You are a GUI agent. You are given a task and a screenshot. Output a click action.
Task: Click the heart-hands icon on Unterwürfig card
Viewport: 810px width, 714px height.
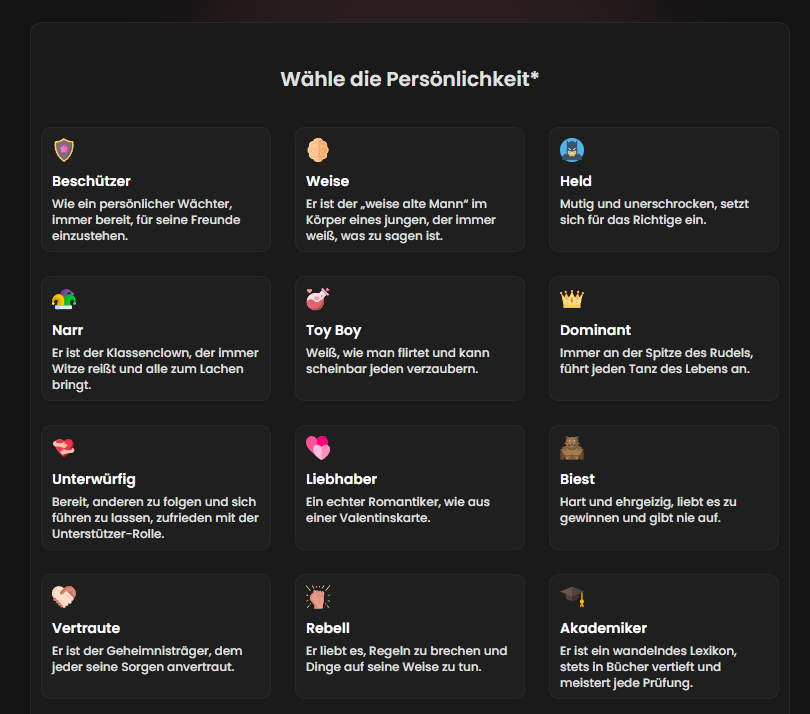tap(64, 448)
